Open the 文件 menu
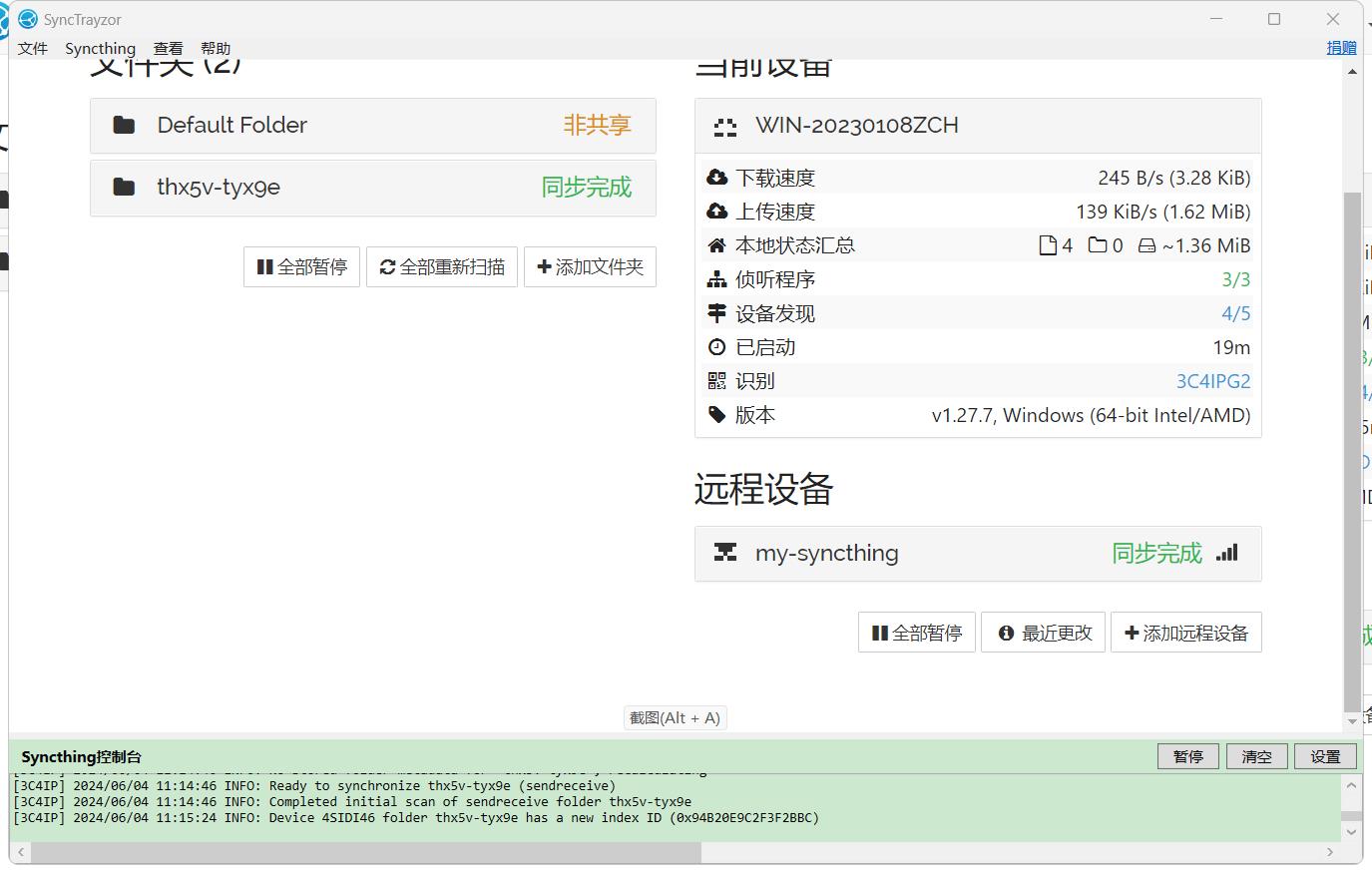This screenshot has height=873, width=1372. click(33, 48)
